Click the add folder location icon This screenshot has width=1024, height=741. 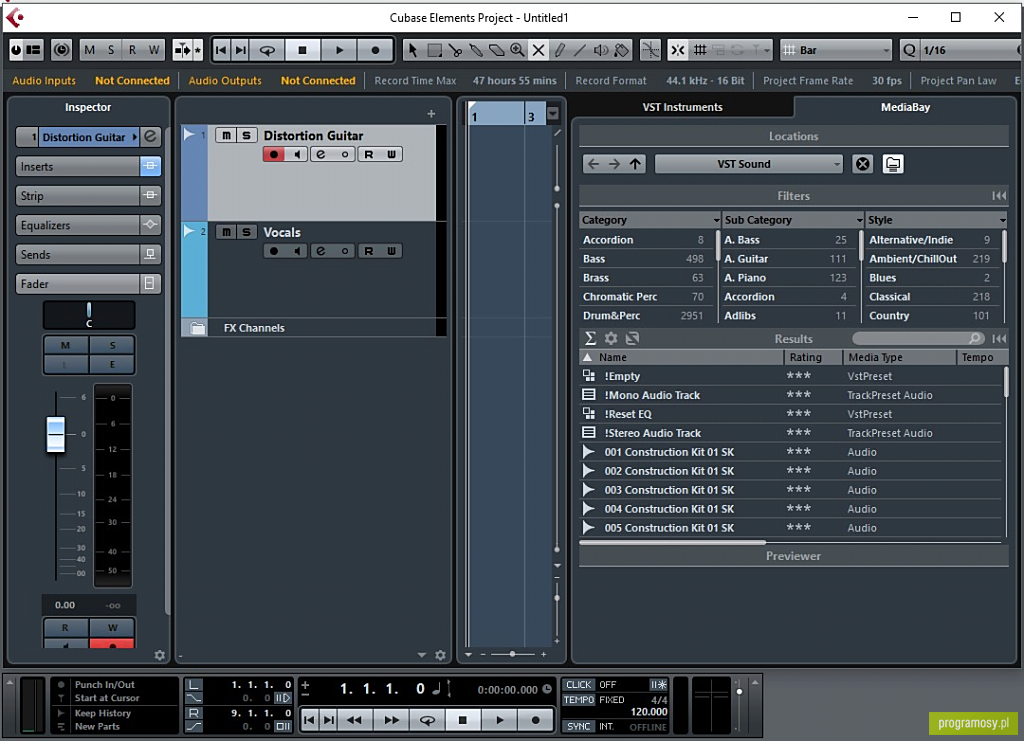pyautogui.click(x=893, y=165)
